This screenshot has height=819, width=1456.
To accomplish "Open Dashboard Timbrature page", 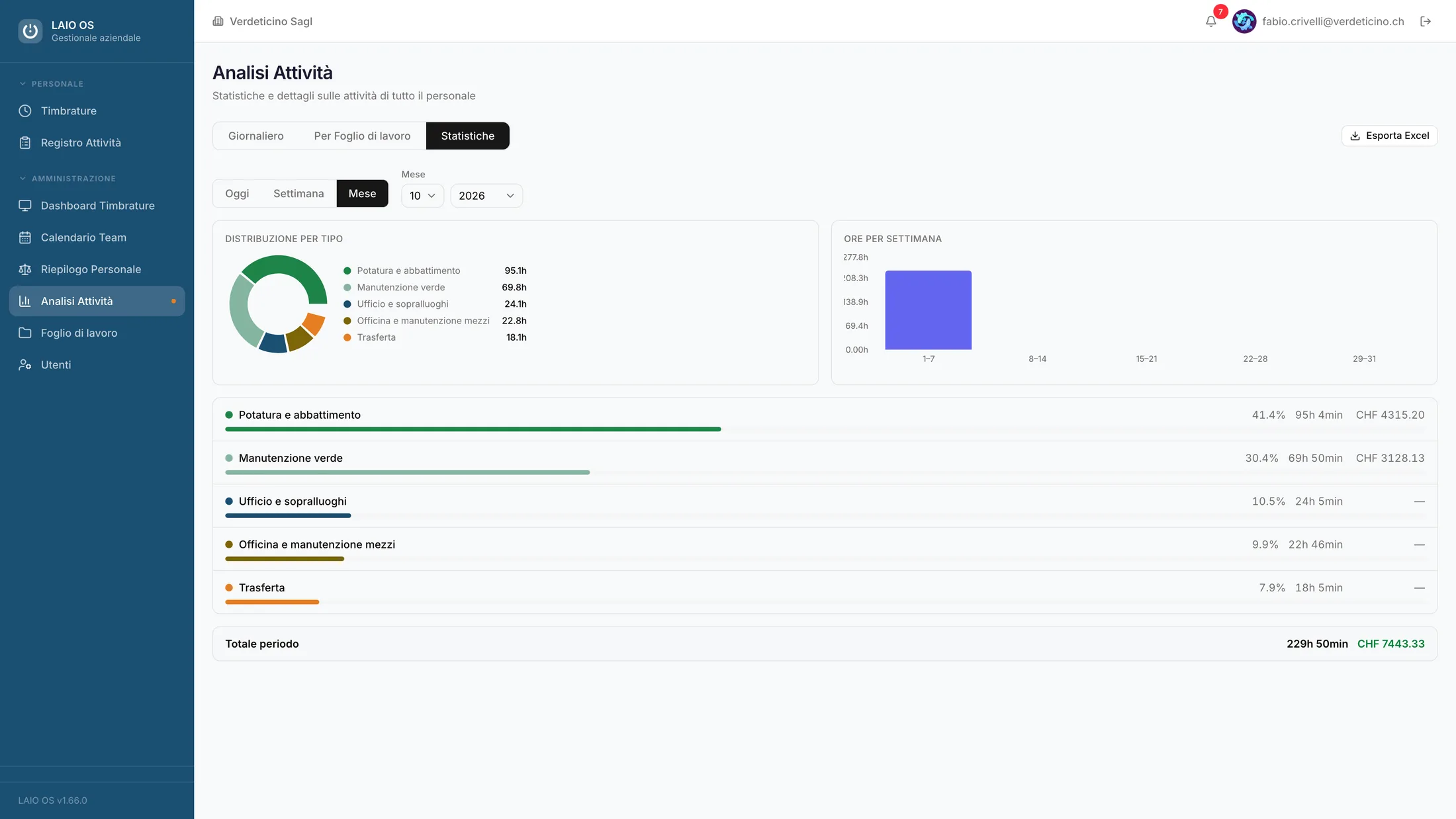I will click(97, 206).
